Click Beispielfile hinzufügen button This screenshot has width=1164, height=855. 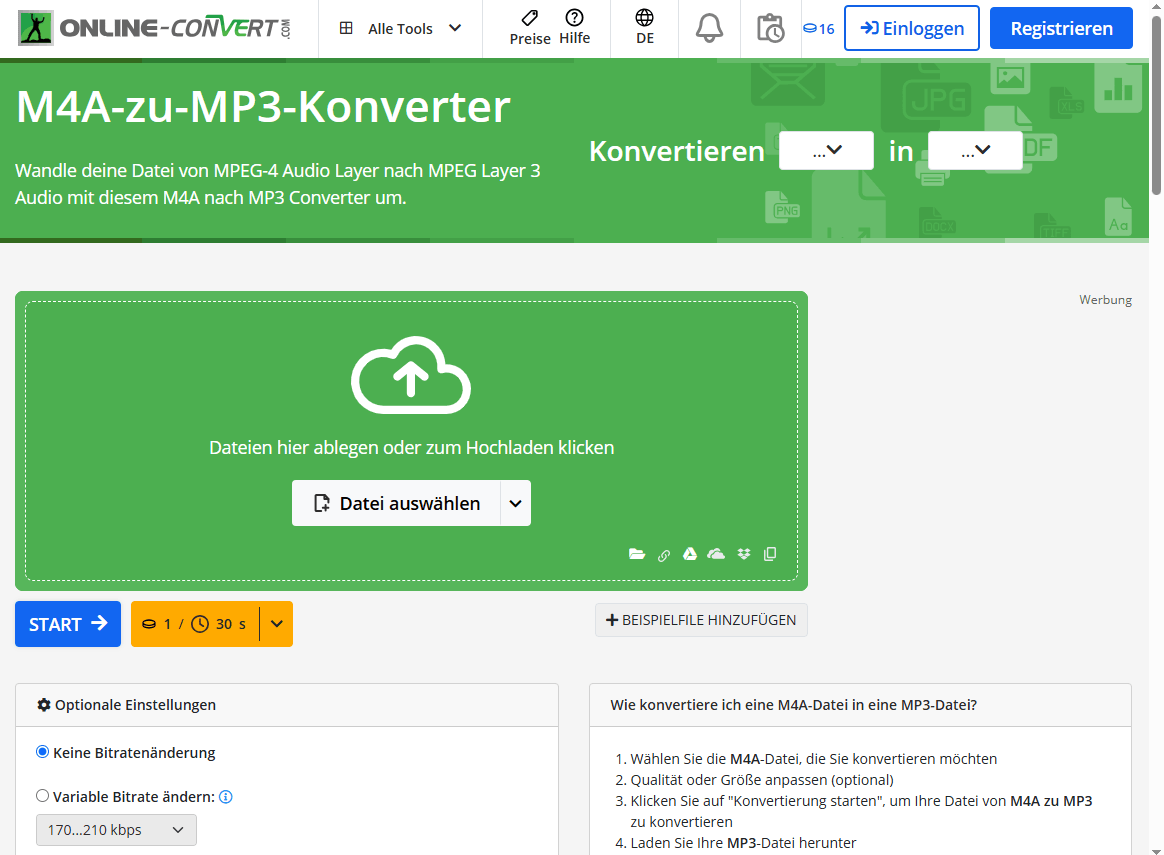tap(701, 620)
